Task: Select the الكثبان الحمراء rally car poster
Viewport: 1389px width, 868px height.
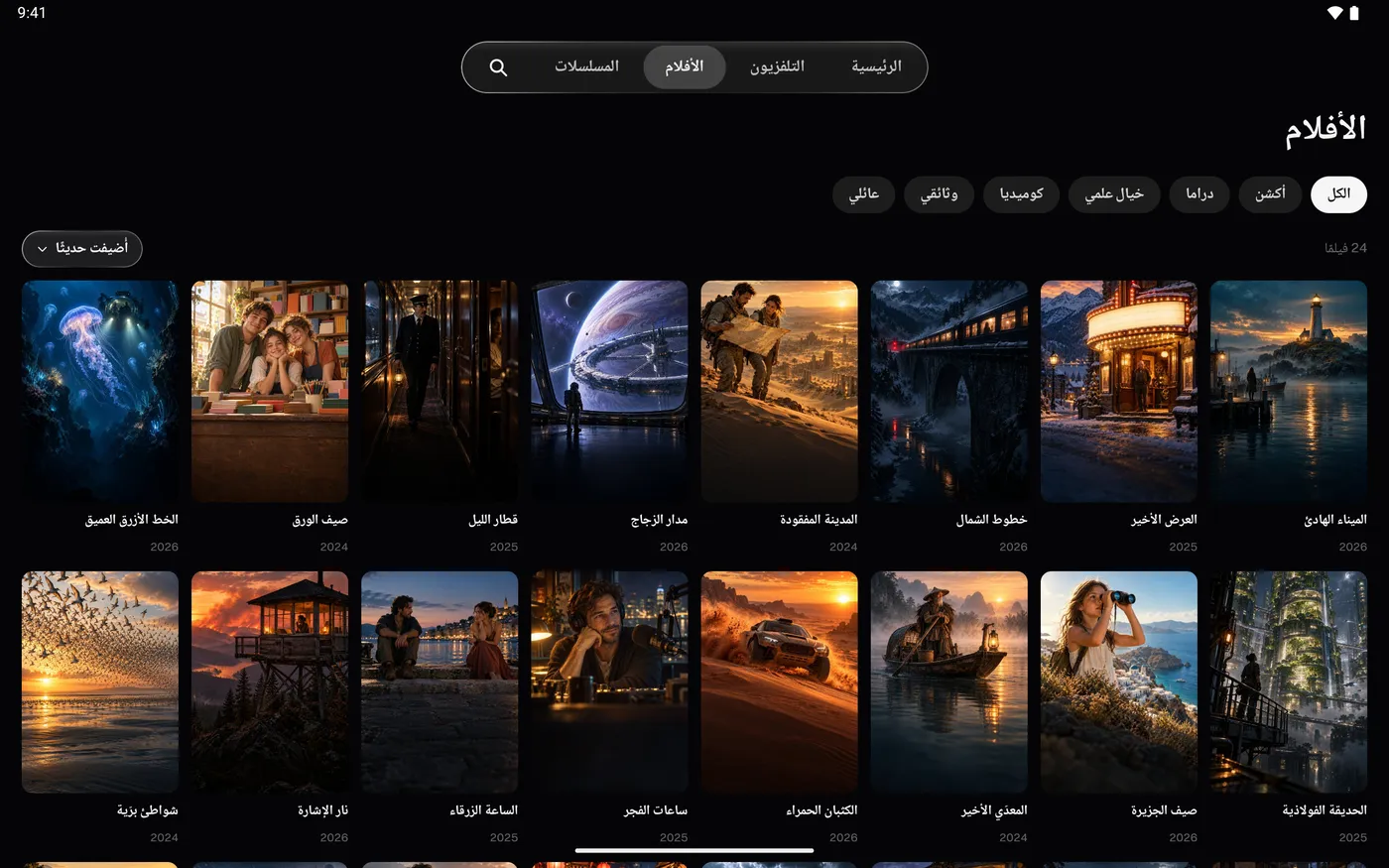Action: click(x=780, y=682)
